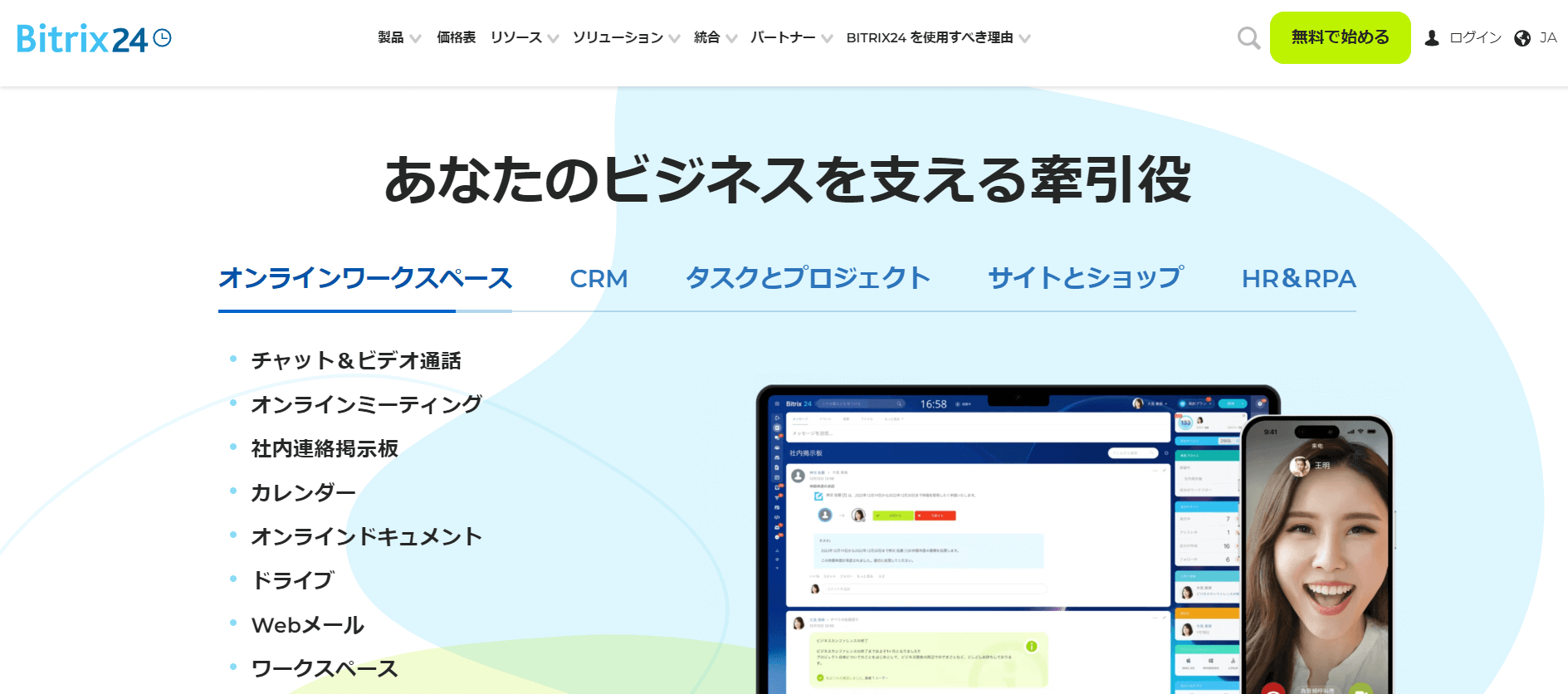The image size is (1568, 694).
Task: Expand the 統合 dropdown menu
Action: 716,37
